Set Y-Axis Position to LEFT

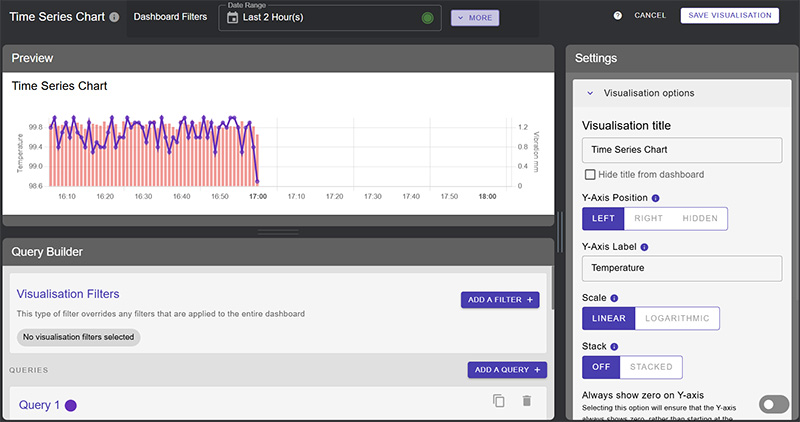click(x=603, y=218)
